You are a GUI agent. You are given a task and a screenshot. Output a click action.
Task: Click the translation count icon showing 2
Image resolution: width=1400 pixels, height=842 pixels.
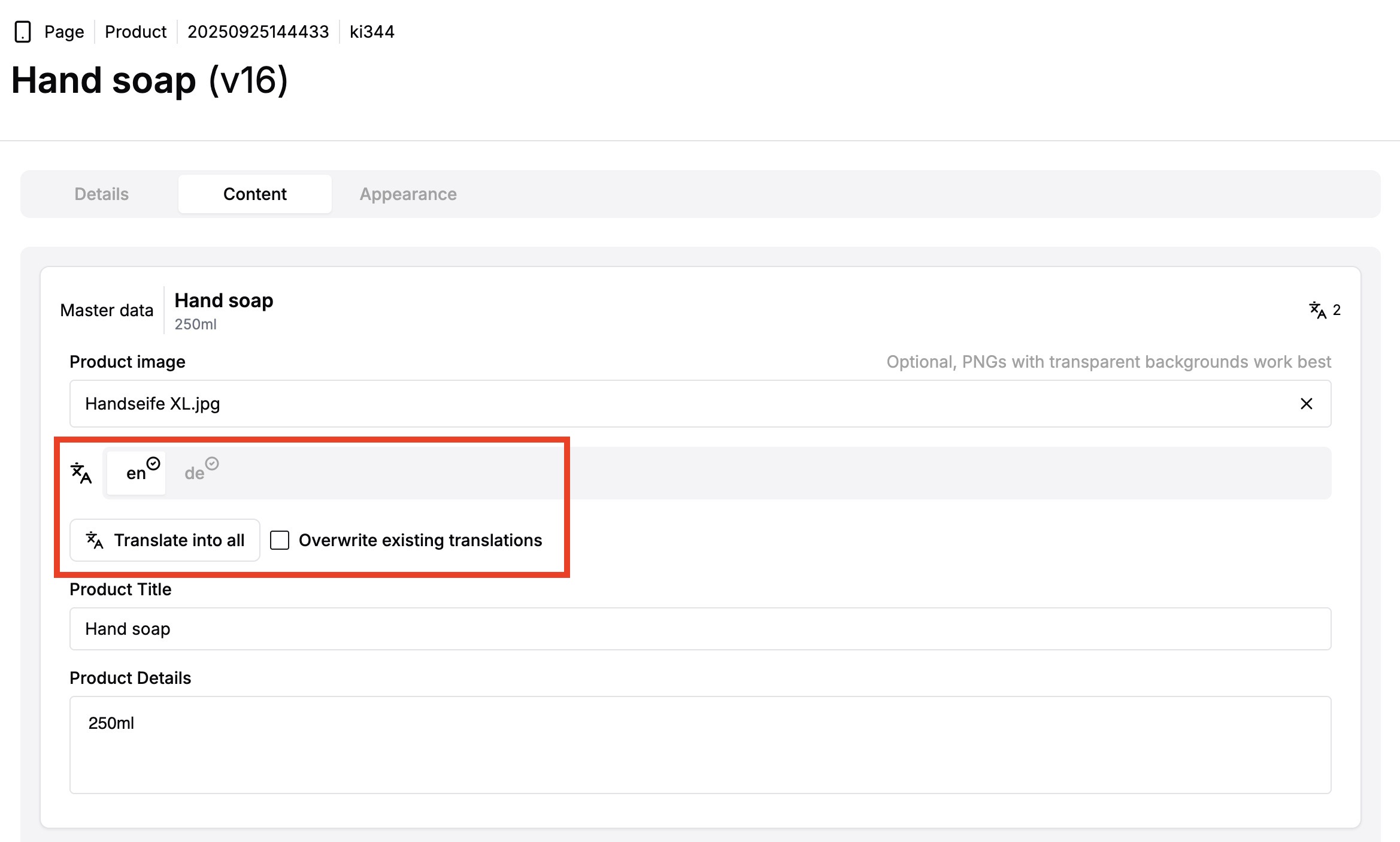click(x=1317, y=310)
